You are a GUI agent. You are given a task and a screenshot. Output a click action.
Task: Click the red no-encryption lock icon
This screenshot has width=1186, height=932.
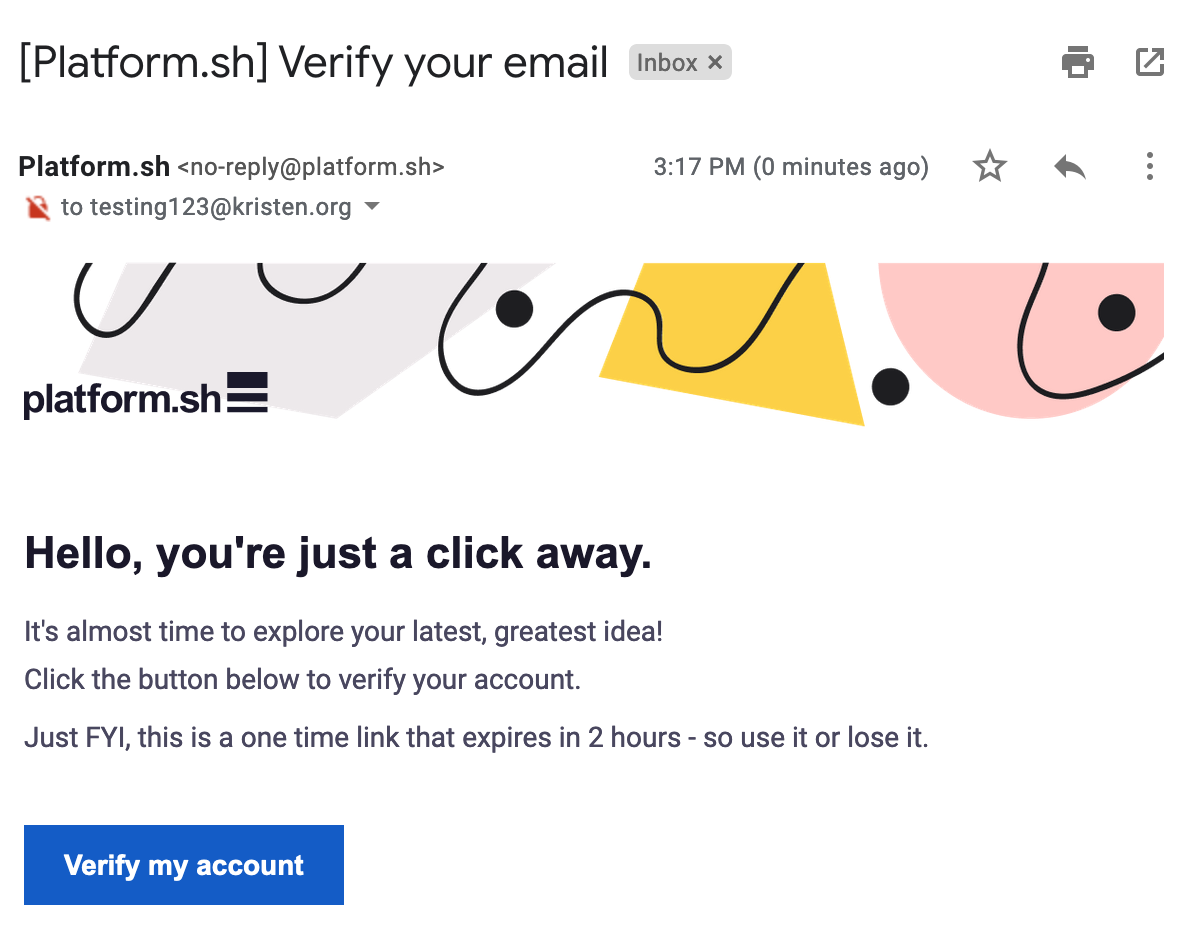(37, 207)
